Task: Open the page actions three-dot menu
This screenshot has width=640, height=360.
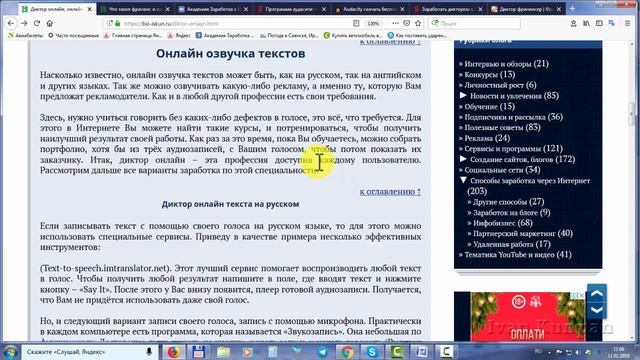Action: click(x=395, y=23)
